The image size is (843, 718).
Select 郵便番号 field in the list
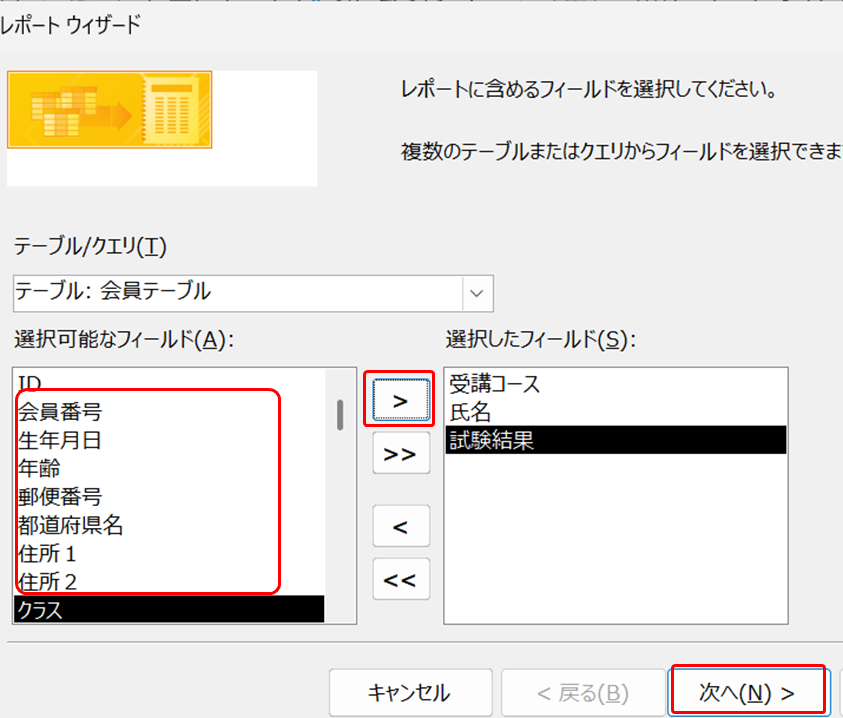tap(59, 495)
